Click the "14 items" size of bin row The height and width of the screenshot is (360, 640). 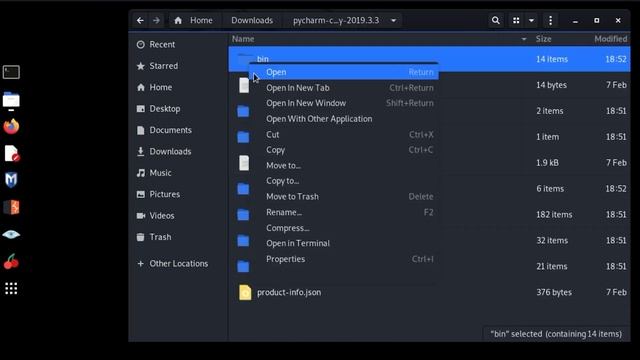552,59
